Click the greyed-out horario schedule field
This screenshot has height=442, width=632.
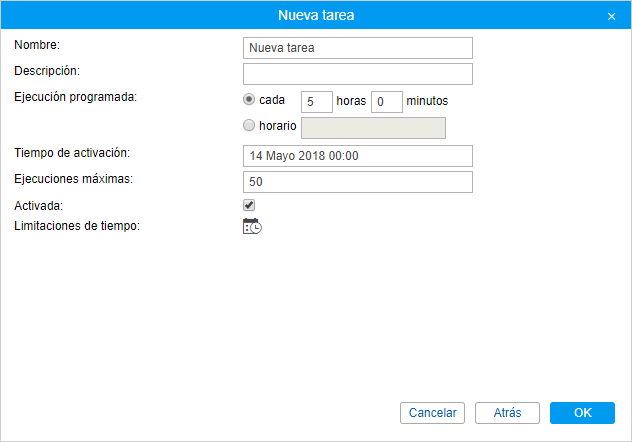(x=373, y=127)
